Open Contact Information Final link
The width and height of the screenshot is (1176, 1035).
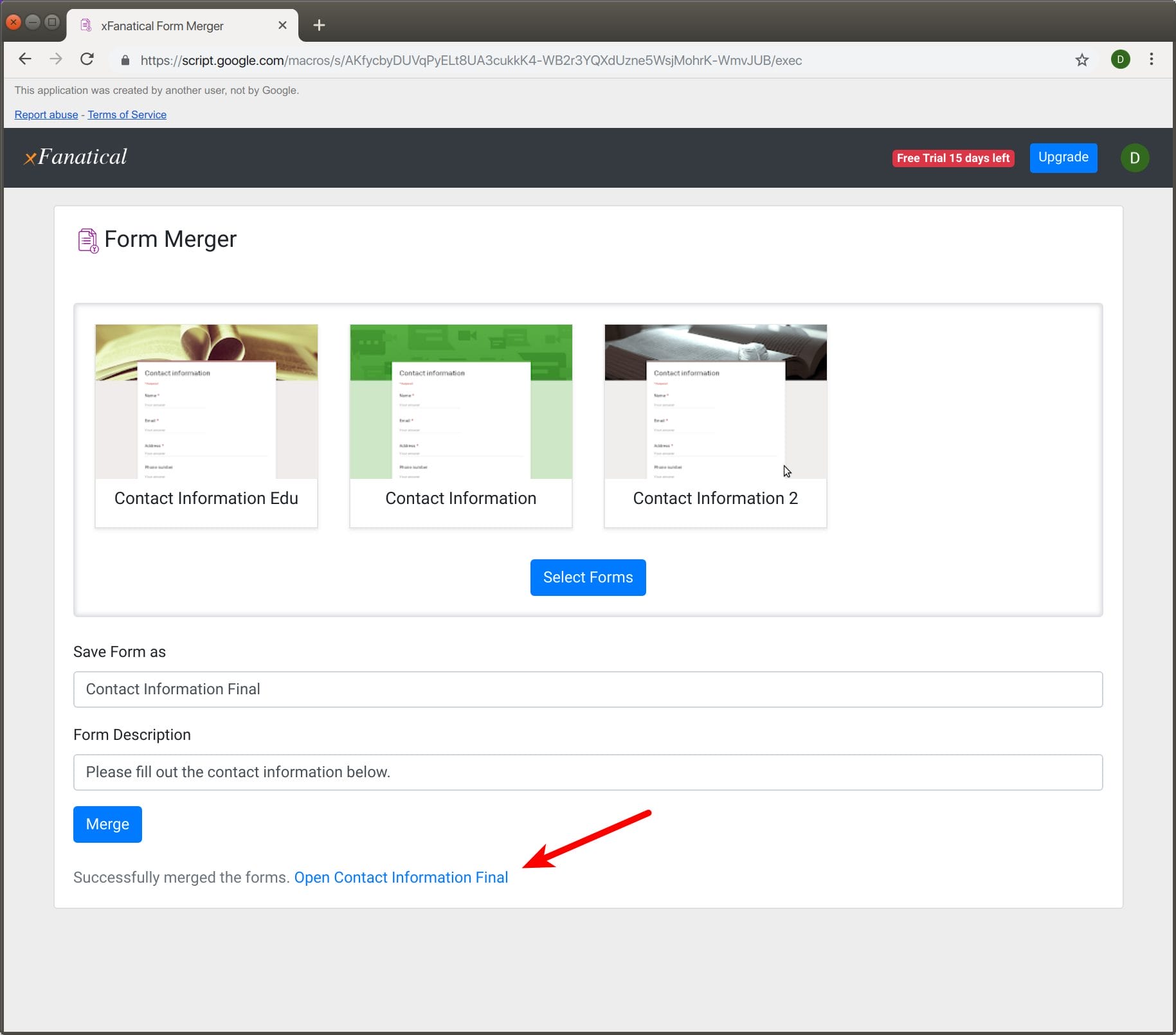click(x=401, y=877)
